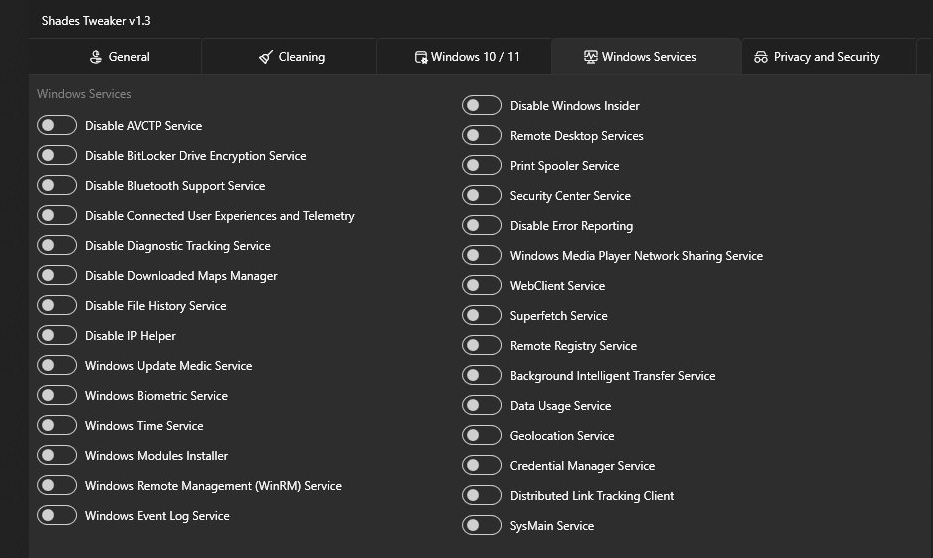933x558 pixels.
Task: Toggle Windows Biometric Service switch
Action: point(57,395)
